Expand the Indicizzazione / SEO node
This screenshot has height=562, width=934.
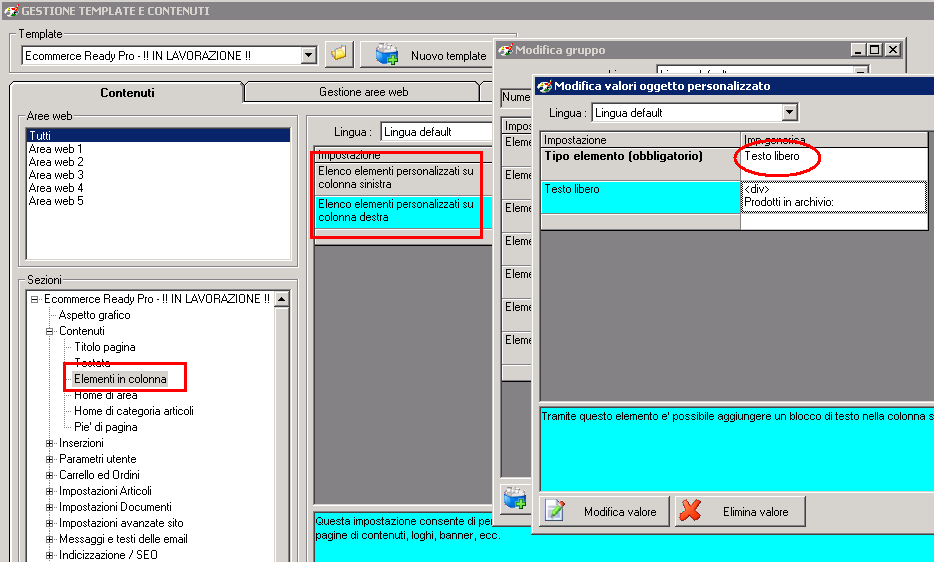pos(50,555)
